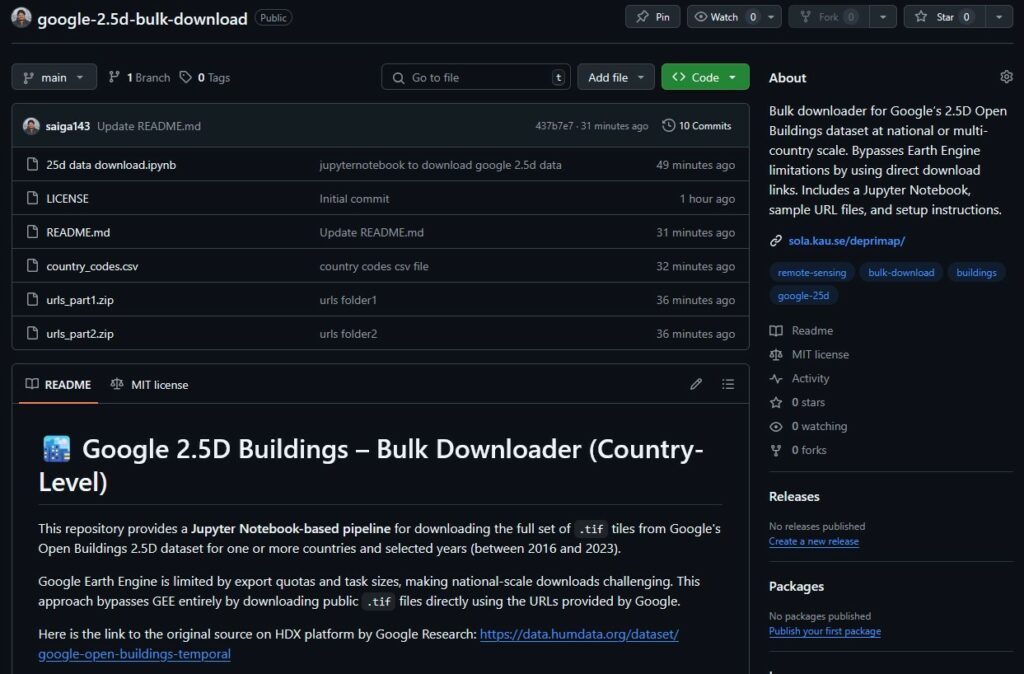Open the file 25d data download.ipynb
This screenshot has height=674, width=1024.
point(111,165)
